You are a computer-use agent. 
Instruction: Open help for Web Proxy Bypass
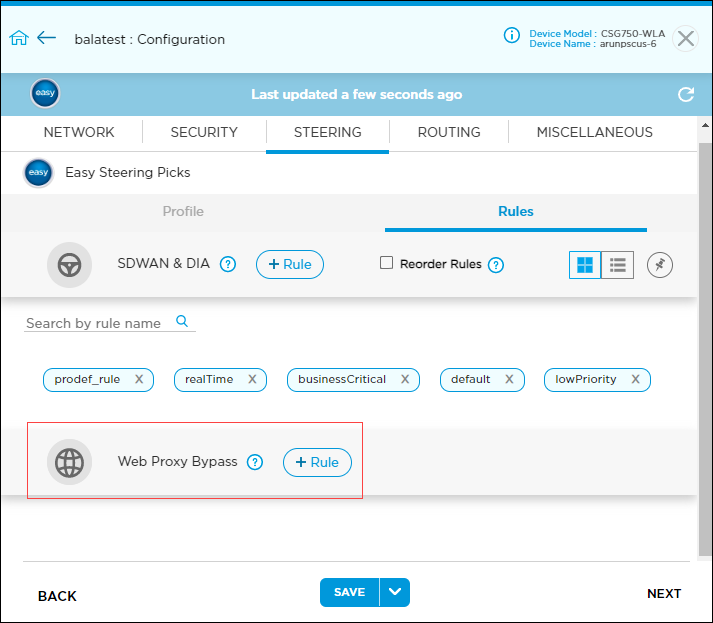(255, 462)
